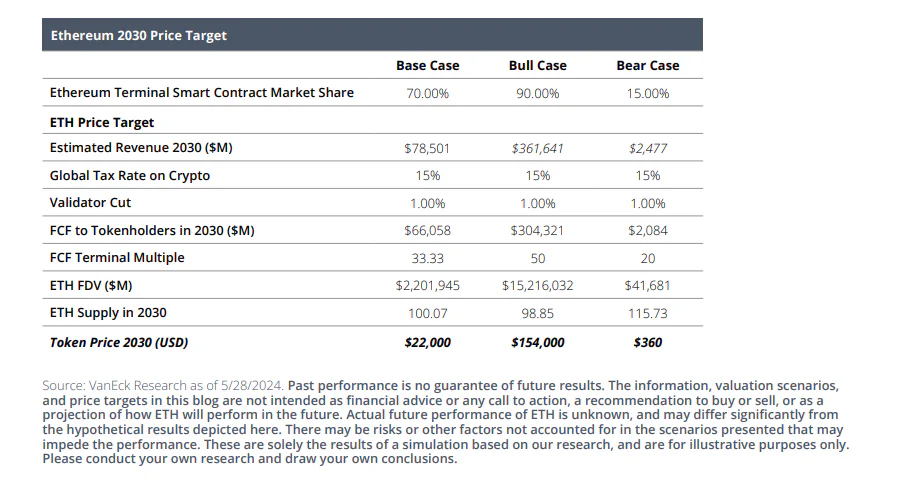The height and width of the screenshot is (493, 902).
Task: Select the FCF Terminal Multiple label
Action: tap(117, 258)
